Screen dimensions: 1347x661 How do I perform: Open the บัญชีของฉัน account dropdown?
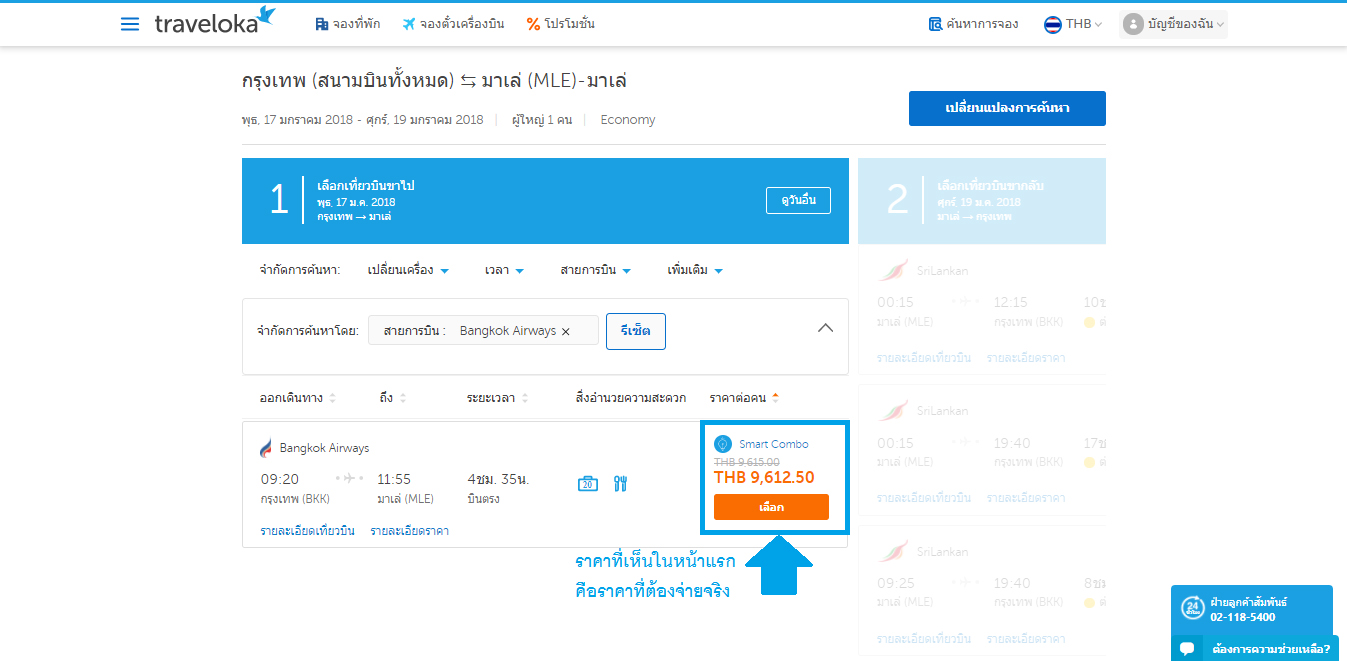pos(1173,24)
